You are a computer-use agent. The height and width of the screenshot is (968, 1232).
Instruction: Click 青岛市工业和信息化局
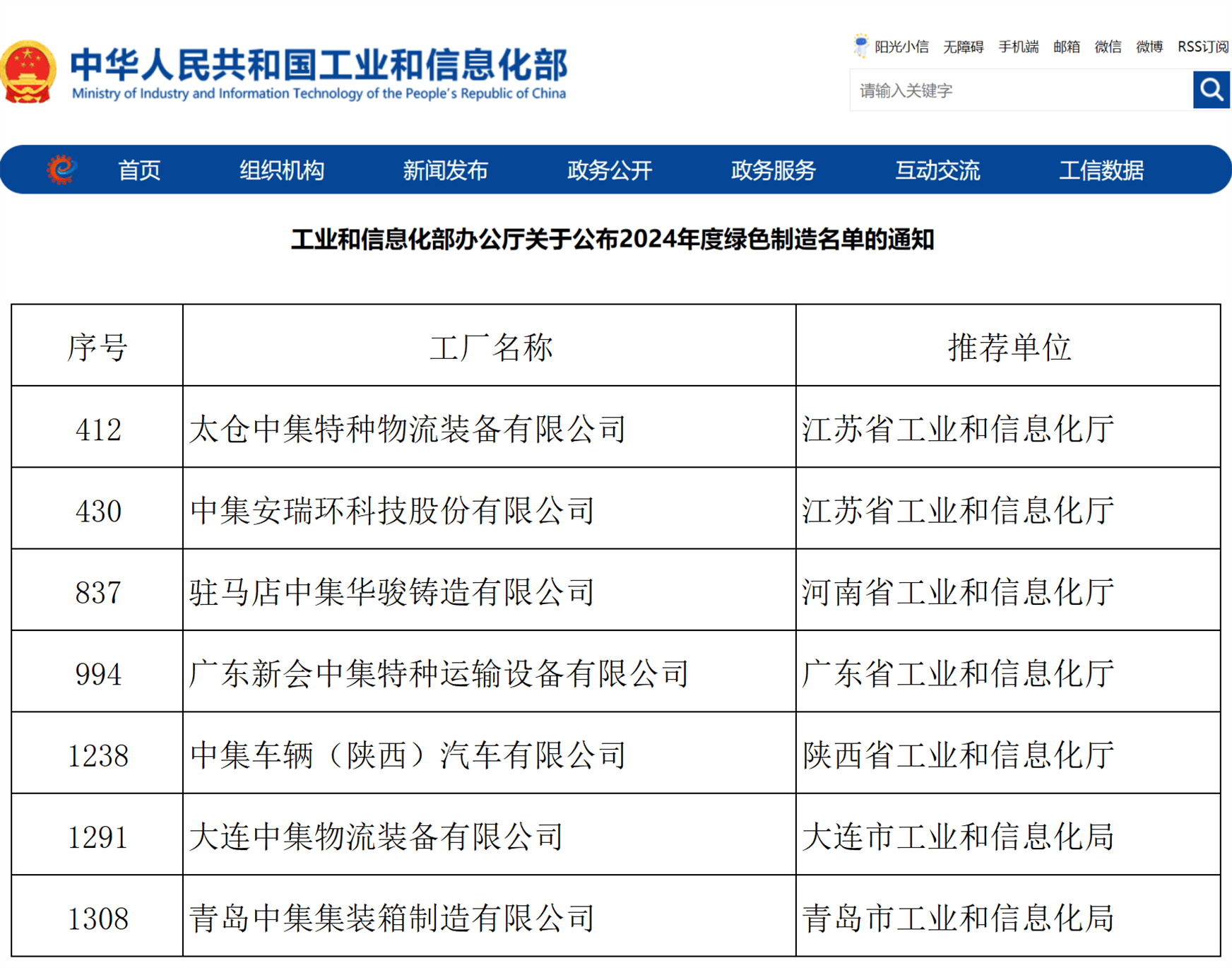(958, 919)
